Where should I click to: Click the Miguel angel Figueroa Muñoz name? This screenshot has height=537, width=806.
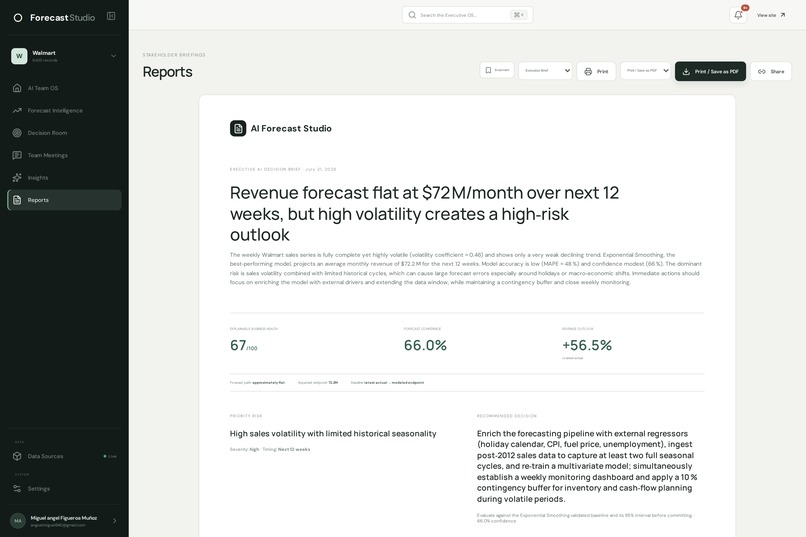(64, 518)
